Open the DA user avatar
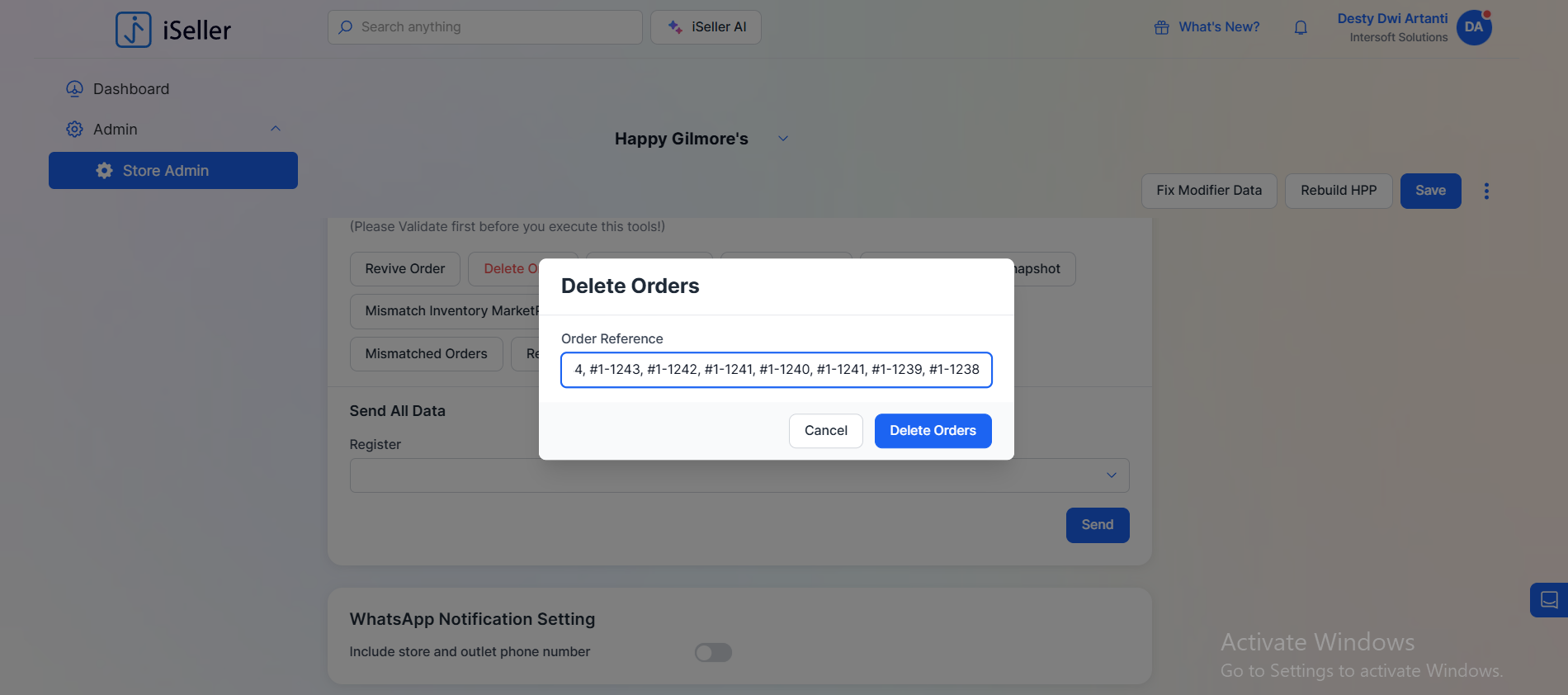This screenshot has width=1568, height=695. [x=1474, y=27]
